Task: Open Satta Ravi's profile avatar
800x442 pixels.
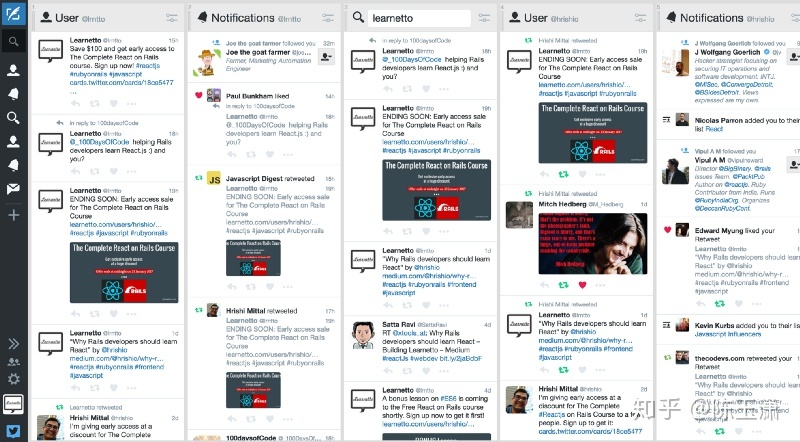Action: [363, 335]
